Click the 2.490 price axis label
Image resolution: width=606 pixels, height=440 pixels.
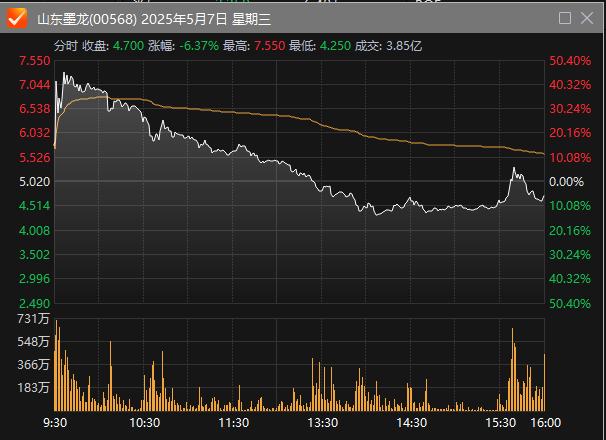(x=35, y=304)
